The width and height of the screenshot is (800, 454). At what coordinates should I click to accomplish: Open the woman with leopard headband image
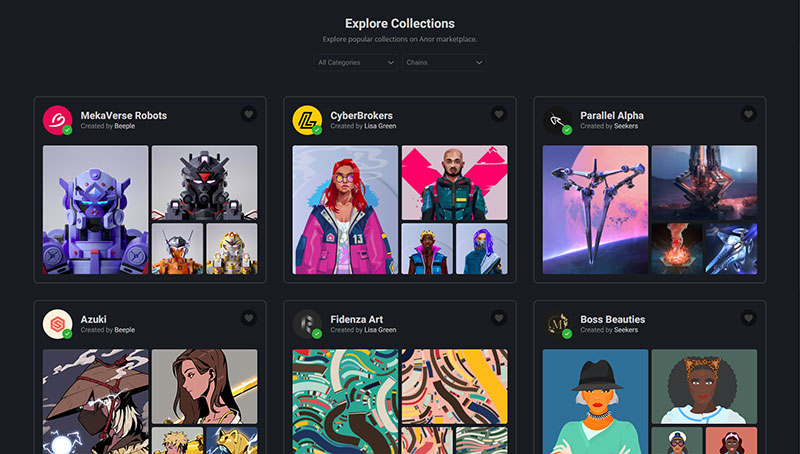point(705,387)
